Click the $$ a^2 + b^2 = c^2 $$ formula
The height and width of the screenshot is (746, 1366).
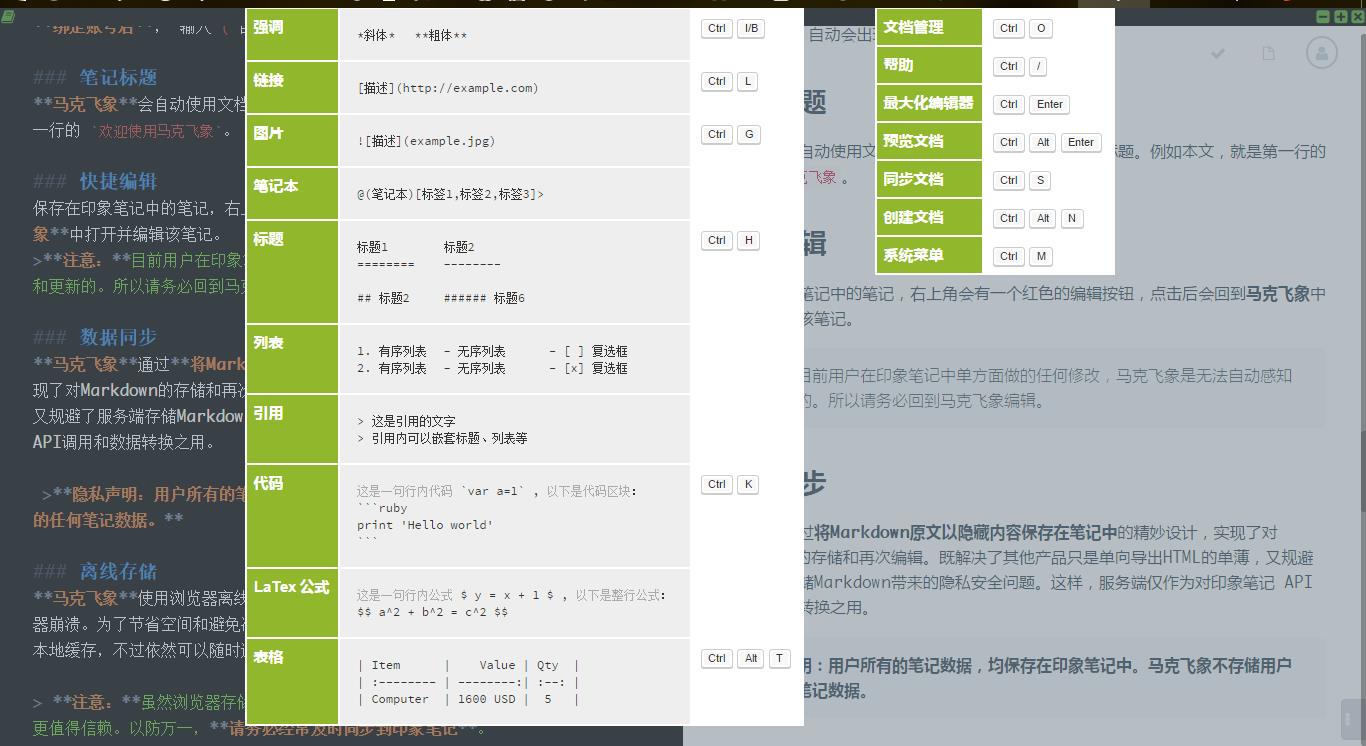(x=433, y=612)
